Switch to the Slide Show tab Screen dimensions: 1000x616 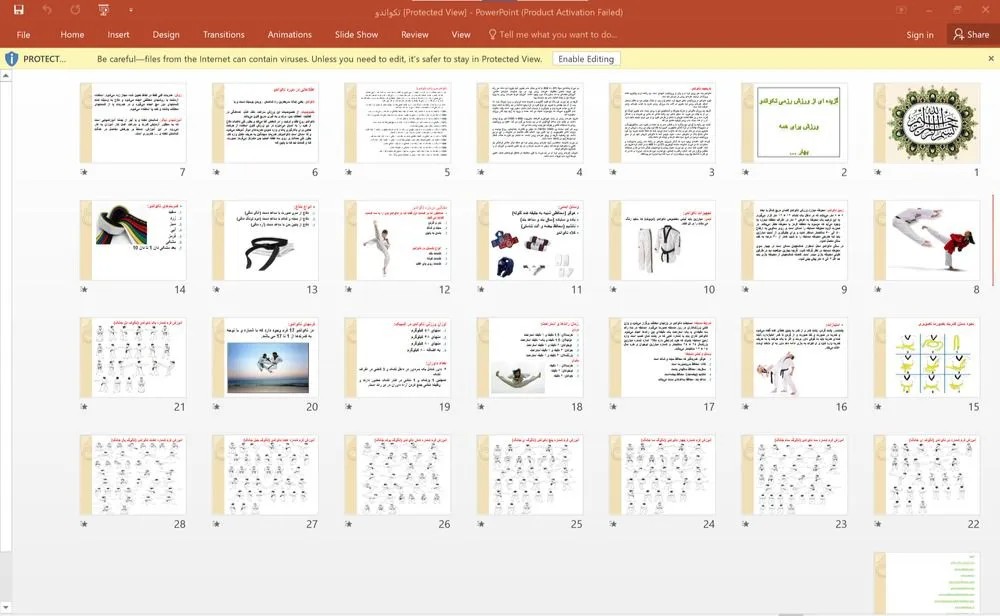pyautogui.click(x=357, y=34)
